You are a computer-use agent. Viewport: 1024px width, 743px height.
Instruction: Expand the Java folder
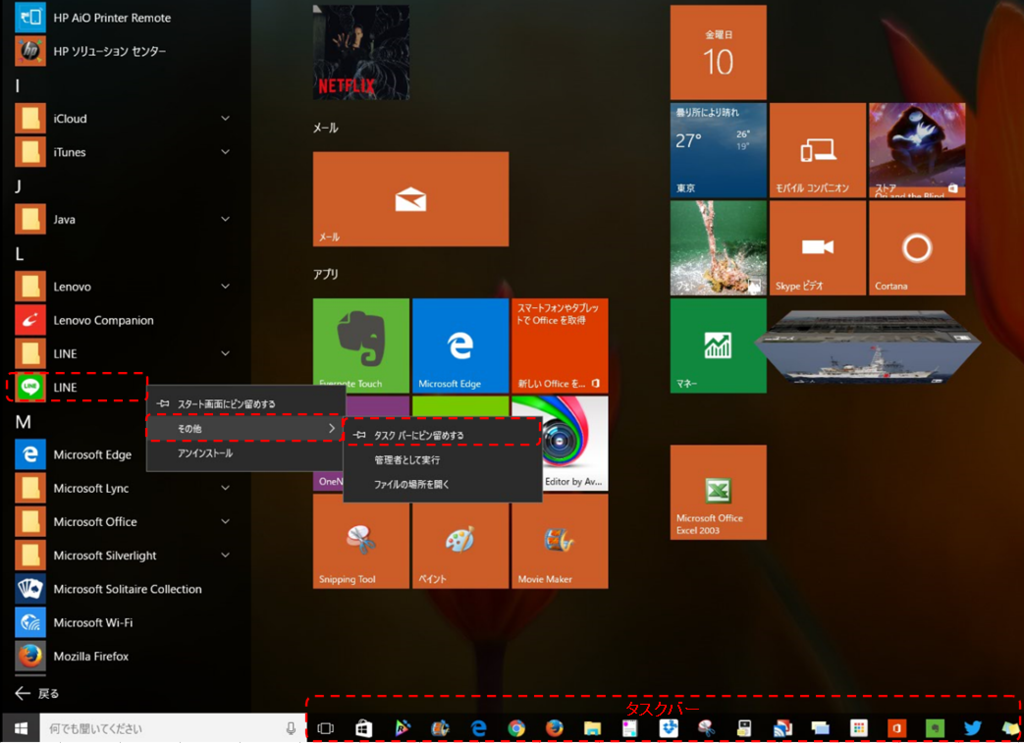(x=225, y=219)
